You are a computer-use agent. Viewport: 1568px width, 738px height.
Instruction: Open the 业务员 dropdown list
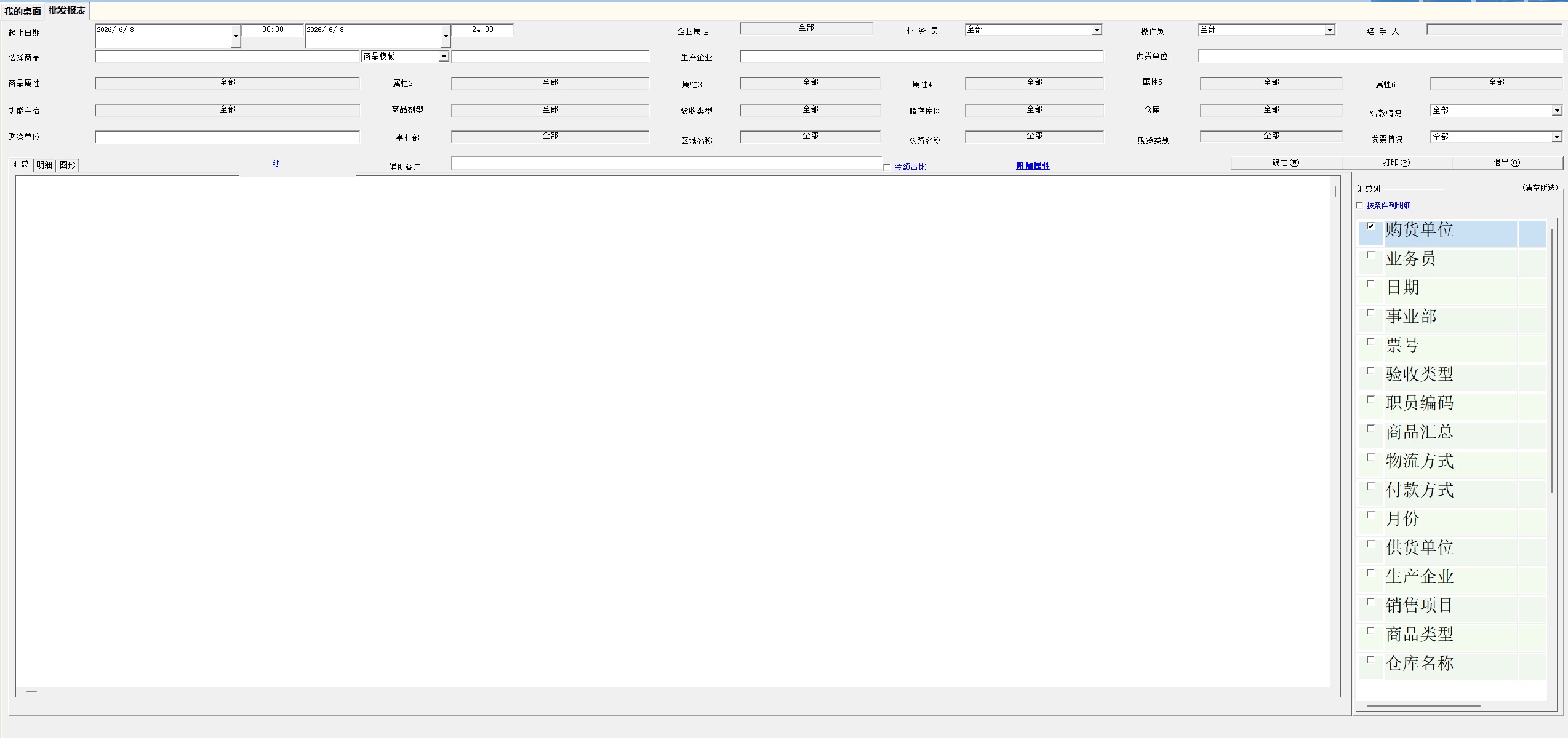point(1097,30)
